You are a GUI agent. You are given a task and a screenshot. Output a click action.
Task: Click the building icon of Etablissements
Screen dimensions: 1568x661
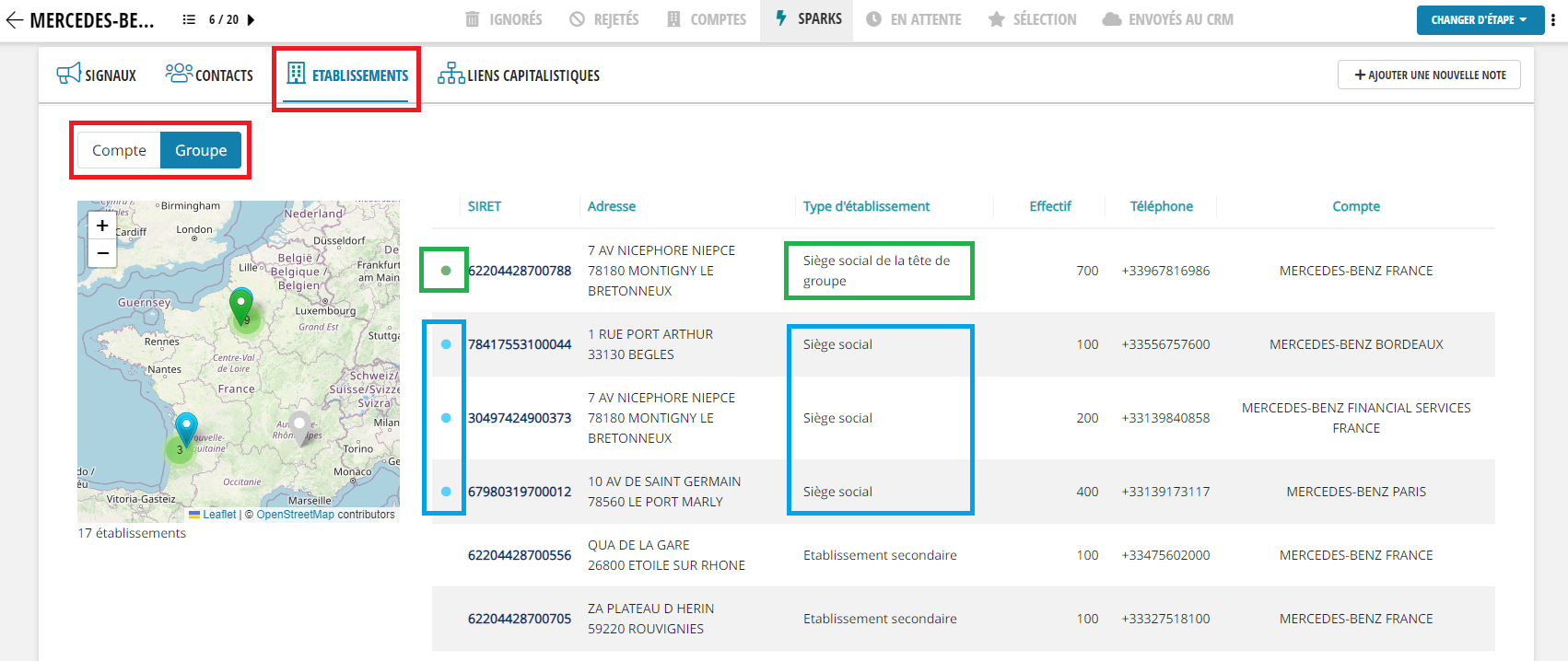(296, 74)
